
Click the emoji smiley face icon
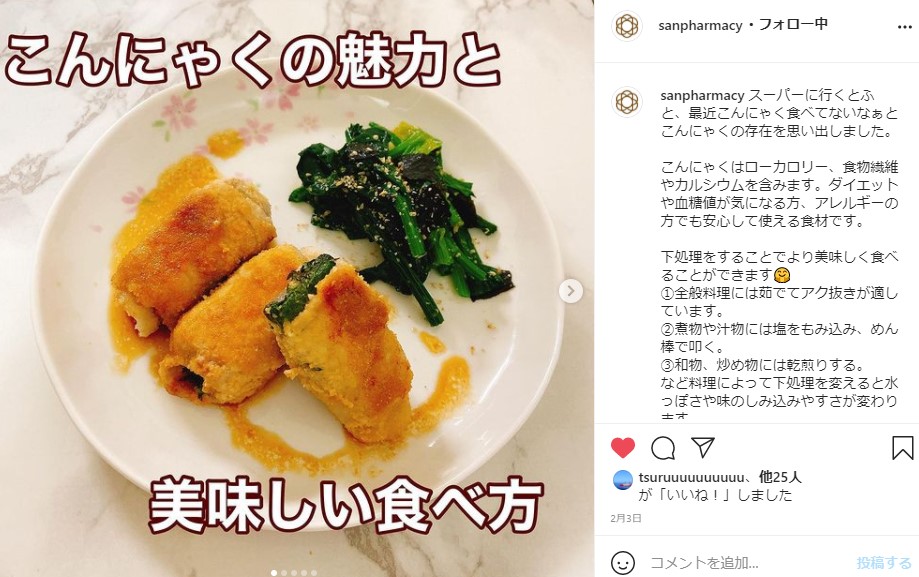pos(622,562)
